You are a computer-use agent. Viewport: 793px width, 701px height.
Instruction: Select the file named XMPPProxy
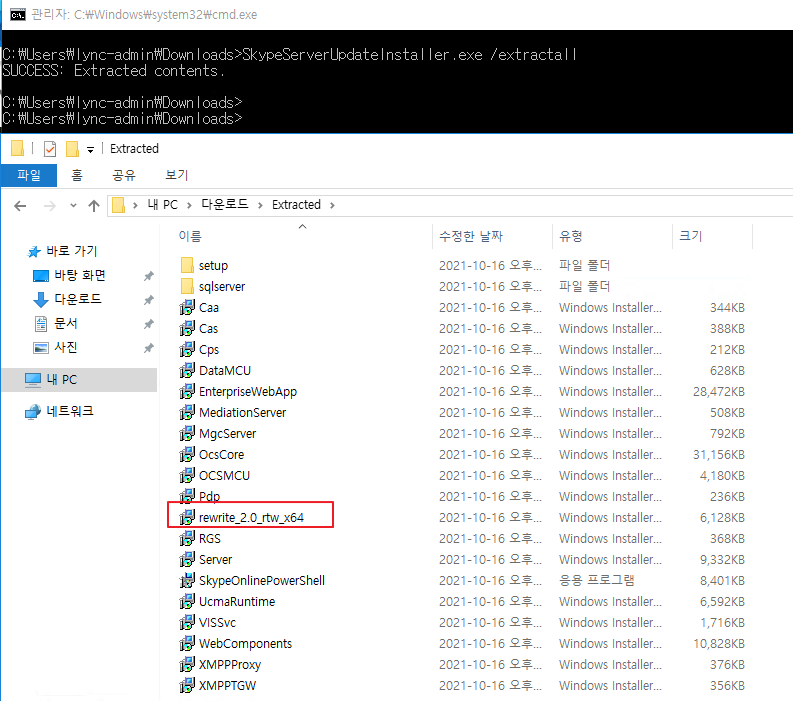[230, 665]
